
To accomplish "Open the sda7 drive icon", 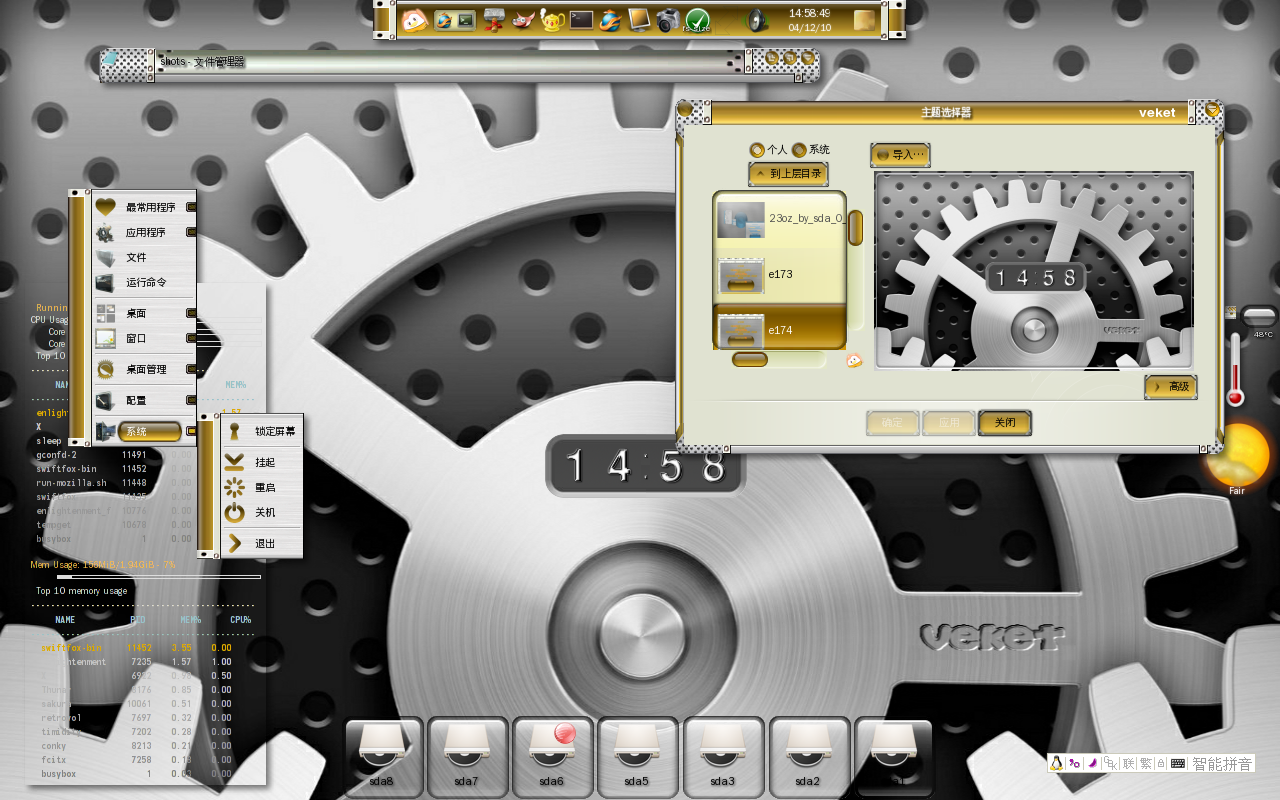I will click(x=466, y=757).
